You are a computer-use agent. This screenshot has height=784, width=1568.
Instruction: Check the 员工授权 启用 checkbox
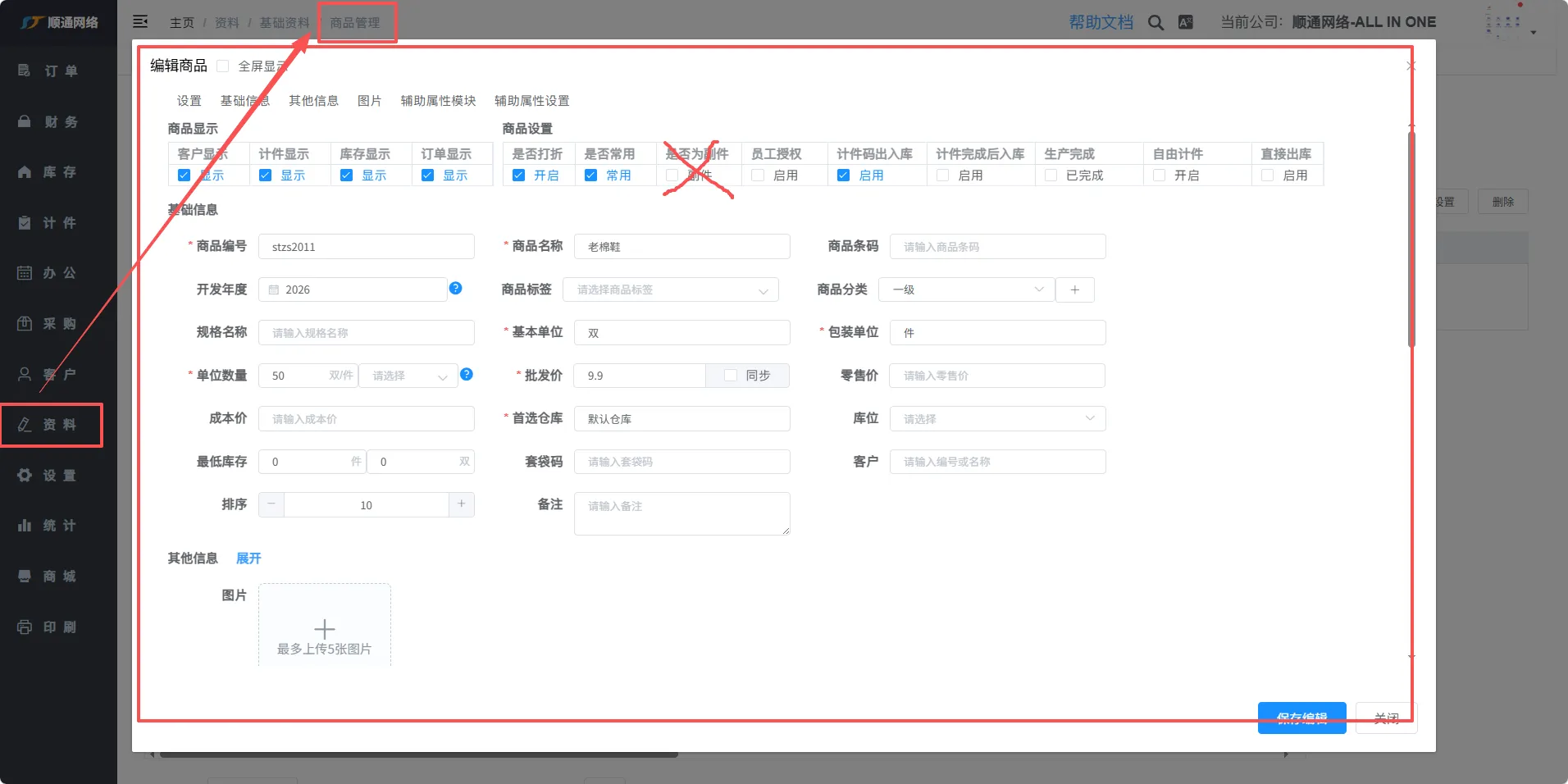click(758, 175)
